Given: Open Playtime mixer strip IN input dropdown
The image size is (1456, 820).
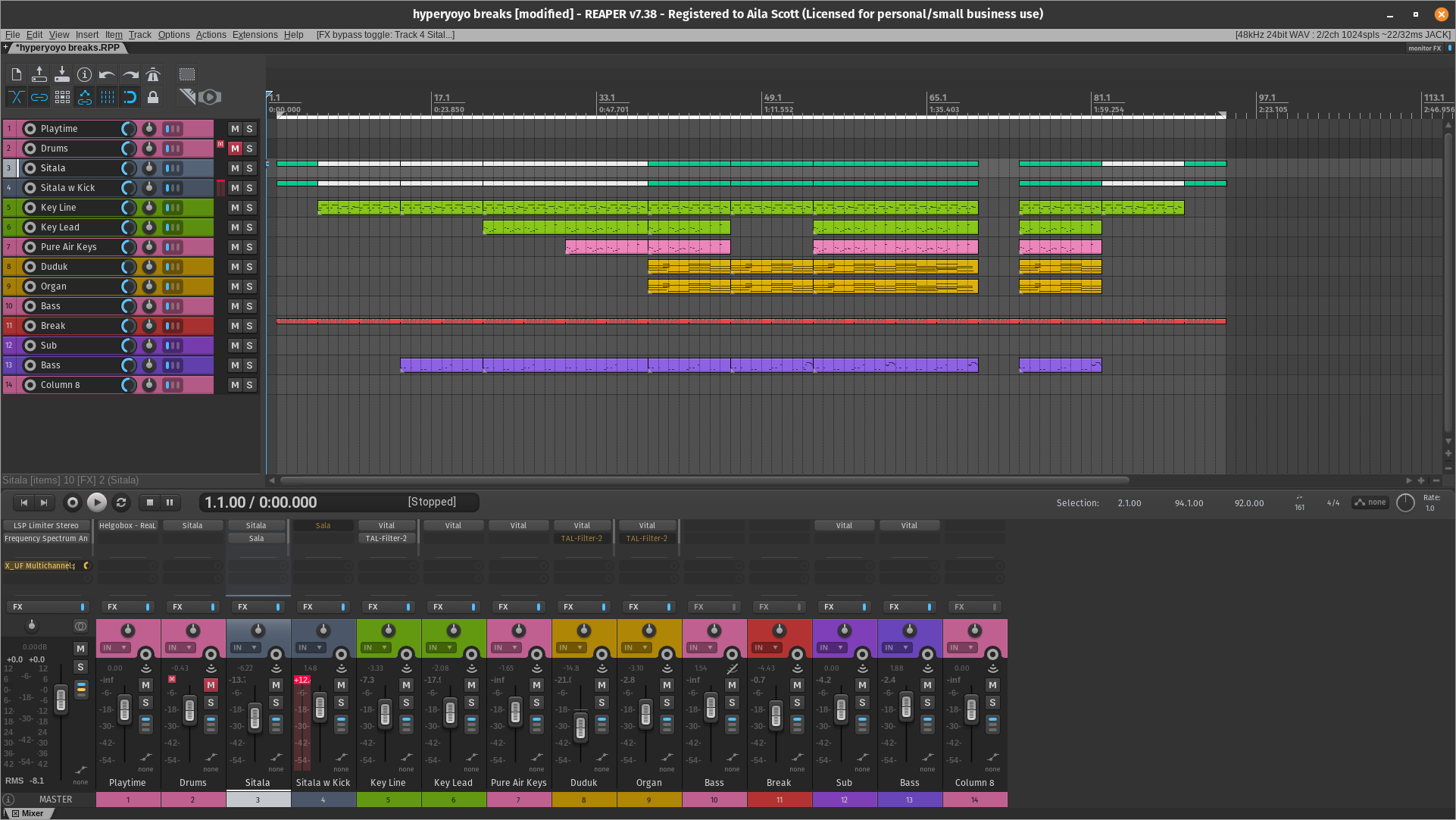Looking at the screenshot, I should [x=115, y=648].
